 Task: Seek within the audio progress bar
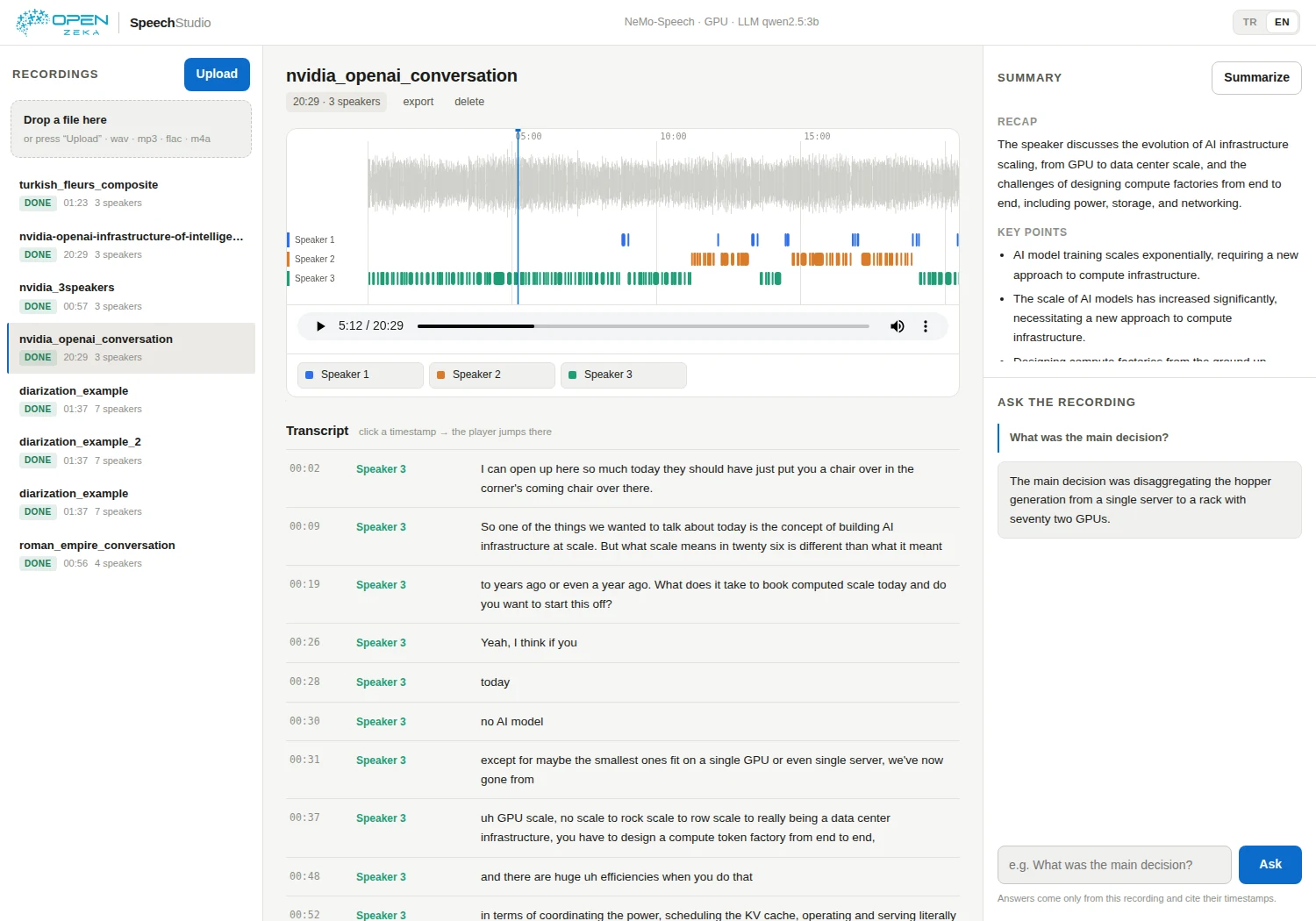pos(643,326)
